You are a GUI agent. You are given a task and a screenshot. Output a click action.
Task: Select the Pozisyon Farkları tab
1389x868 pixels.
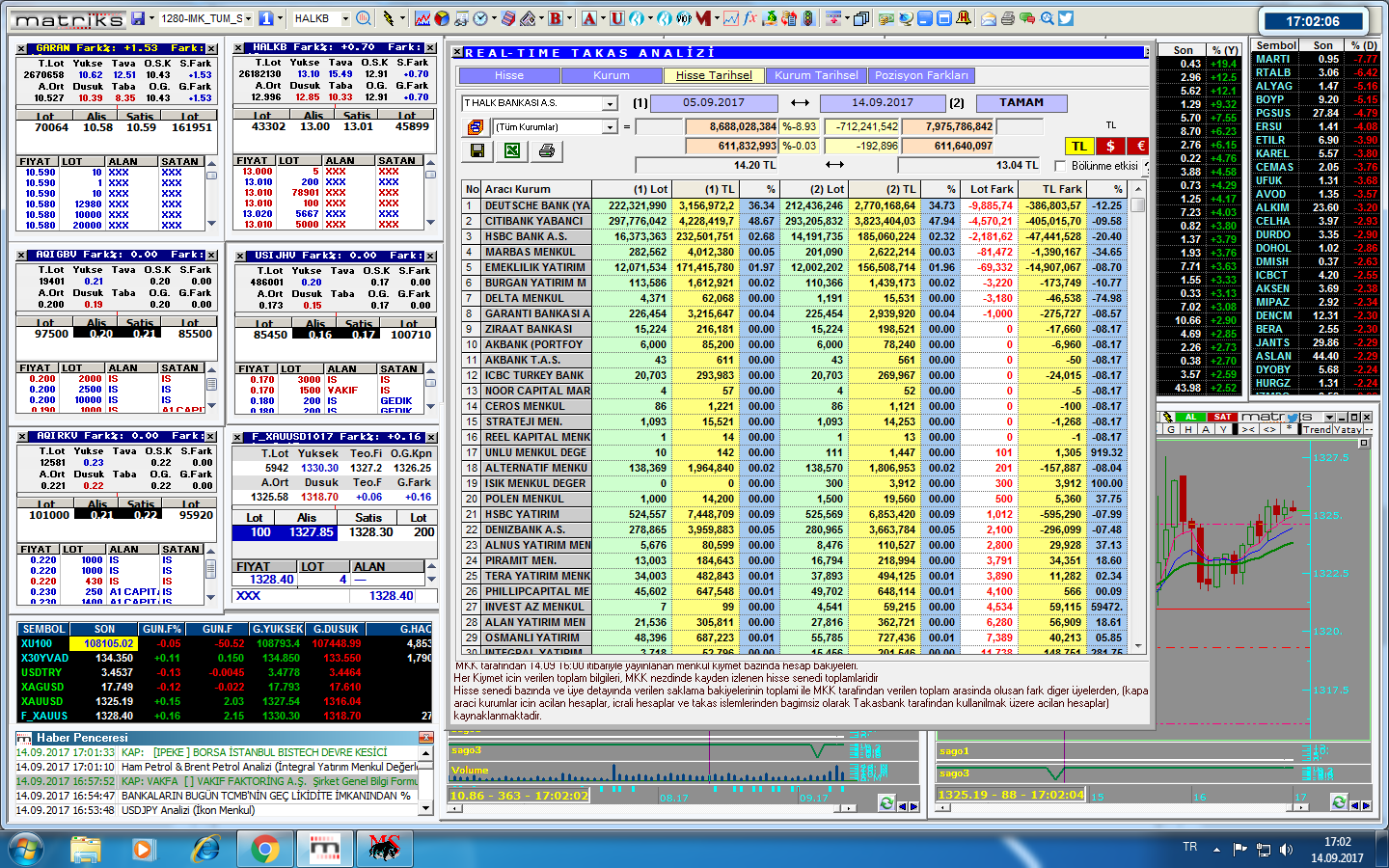point(921,75)
